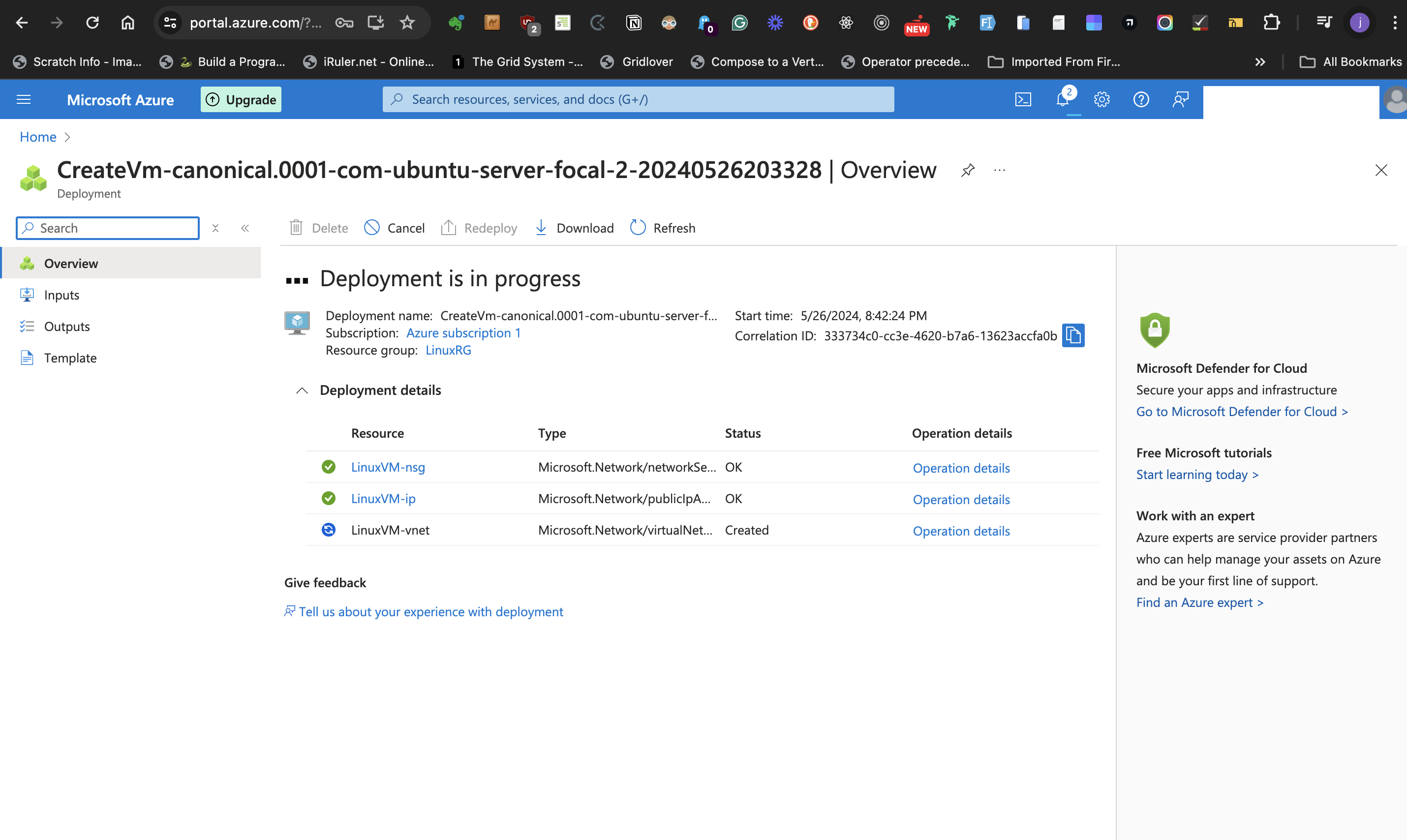The image size is (1407, 840).
Task: Download the deployment template
Action: point(574,228)
